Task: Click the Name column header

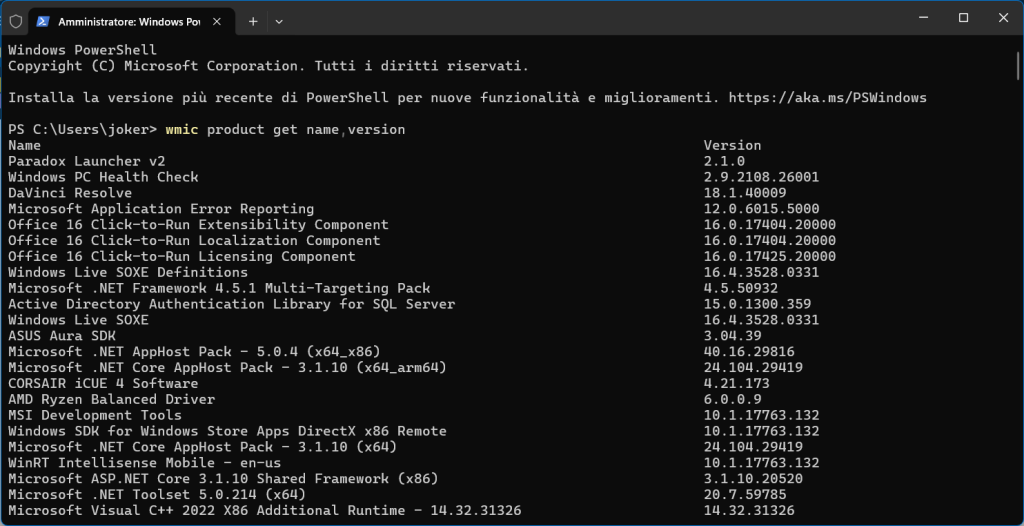Action: point(24,146)
